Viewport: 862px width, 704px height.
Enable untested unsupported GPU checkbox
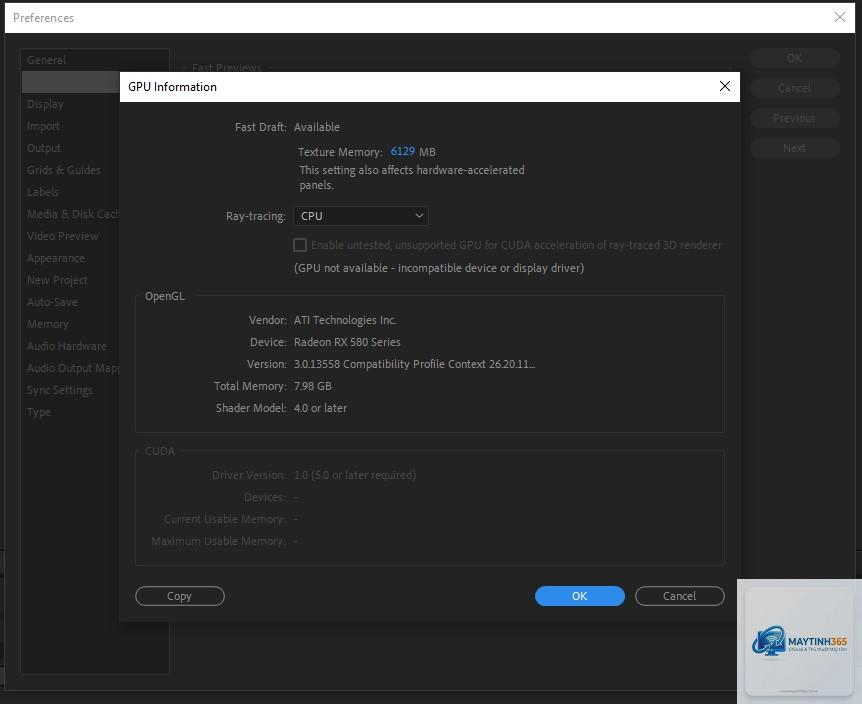click(300, 245)
